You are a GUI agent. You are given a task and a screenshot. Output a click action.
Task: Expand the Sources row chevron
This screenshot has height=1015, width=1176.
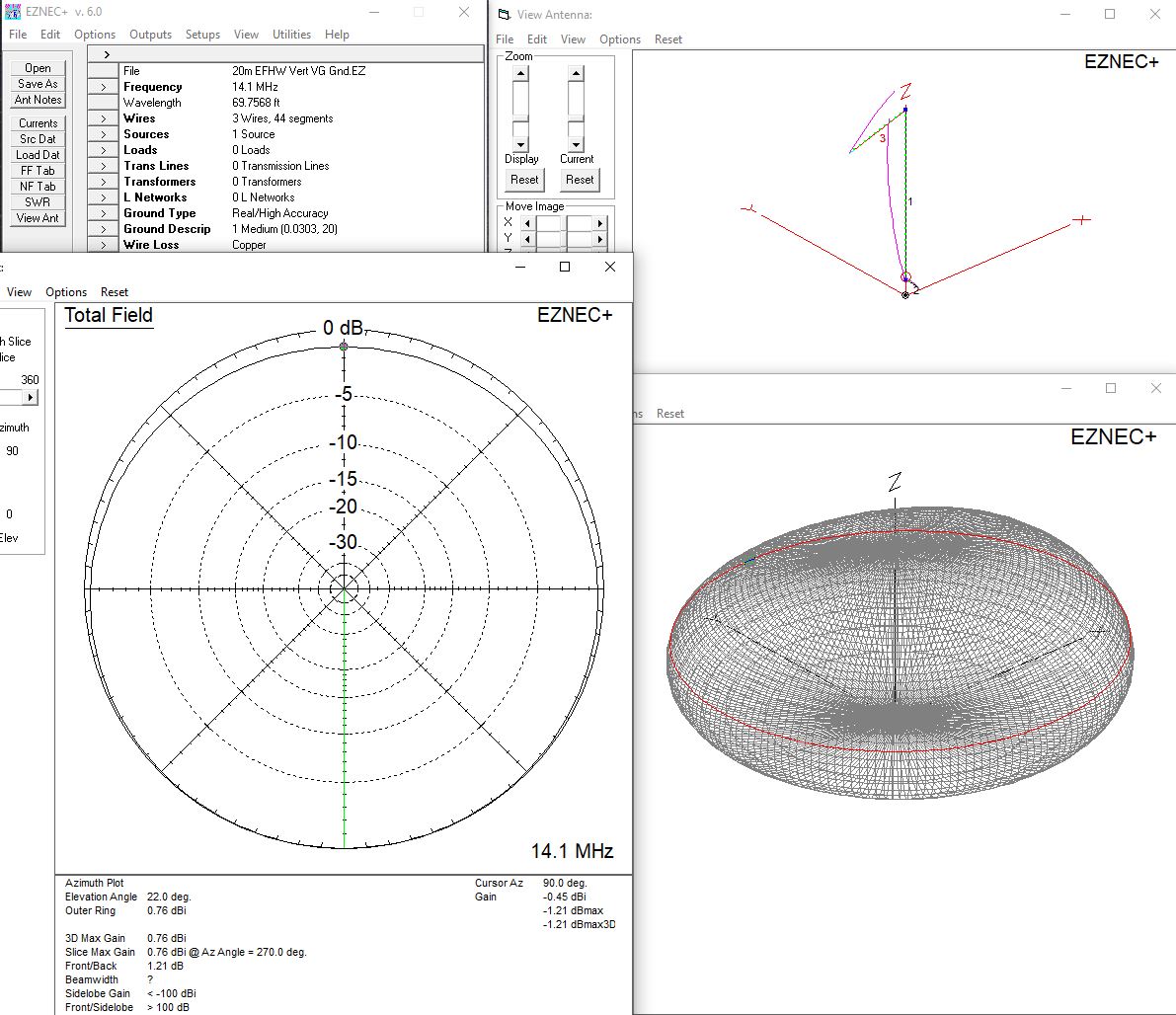click(103, 133)
